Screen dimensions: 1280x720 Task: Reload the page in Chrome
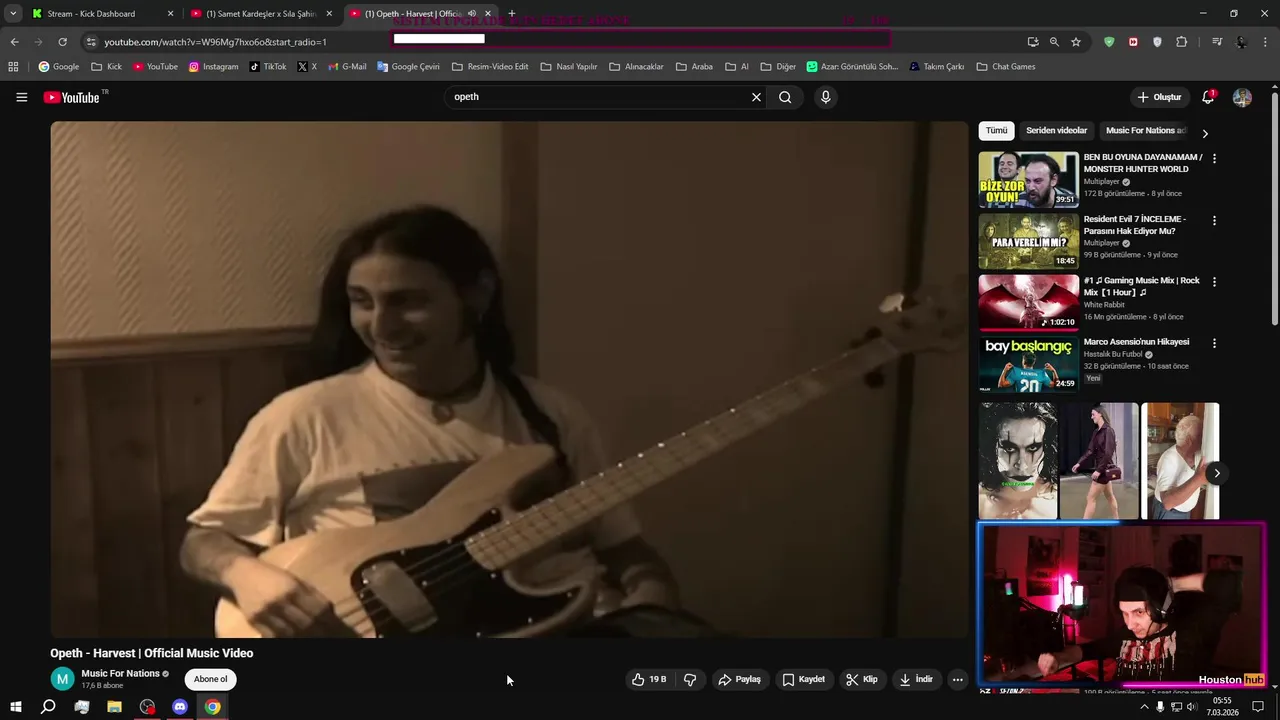point(62,42)
